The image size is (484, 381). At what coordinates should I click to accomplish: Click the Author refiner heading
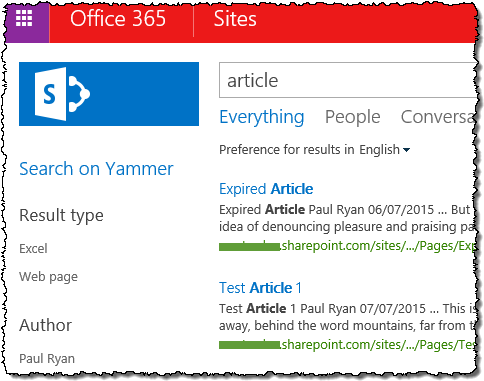pyautogui.click(x=45, y=325)
